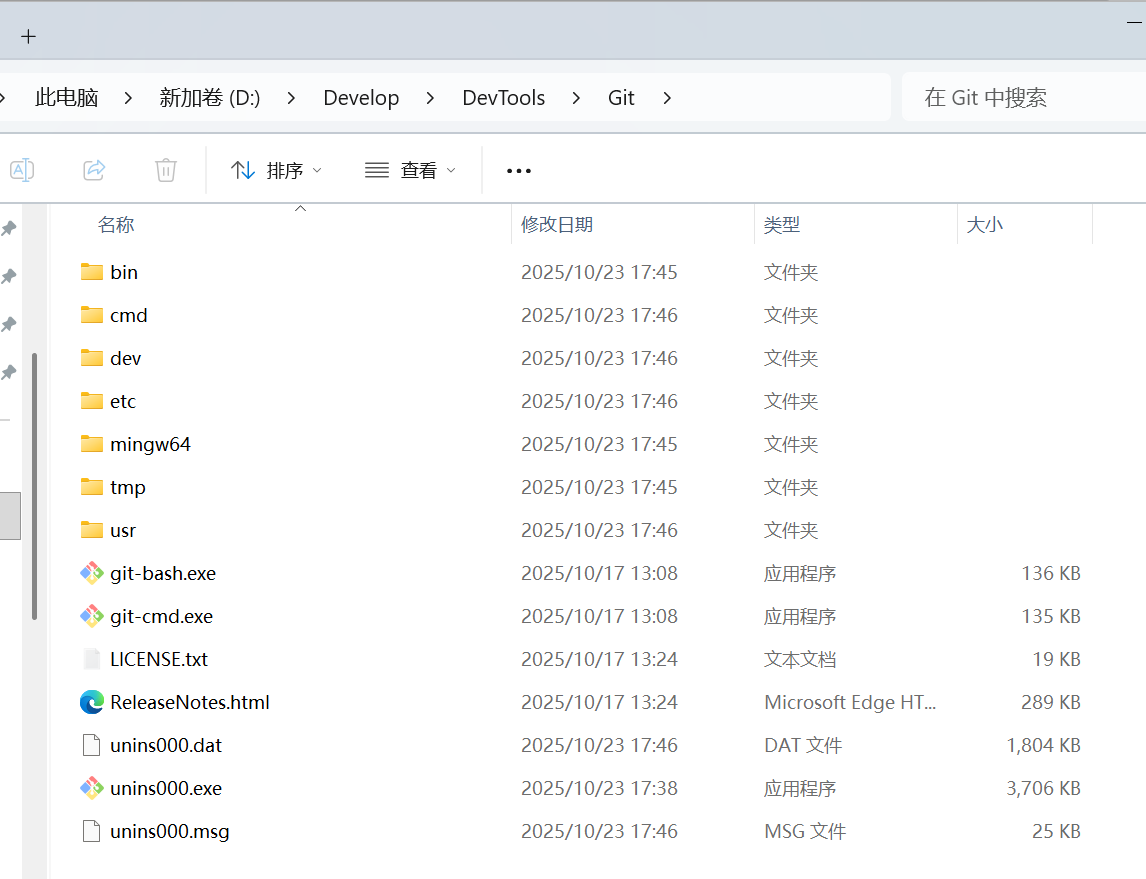Viewport: 1146px width, 879px height.
Task: Expand chevron after 新加卷 (D:) breadcrumb
Action: (292, 98)
